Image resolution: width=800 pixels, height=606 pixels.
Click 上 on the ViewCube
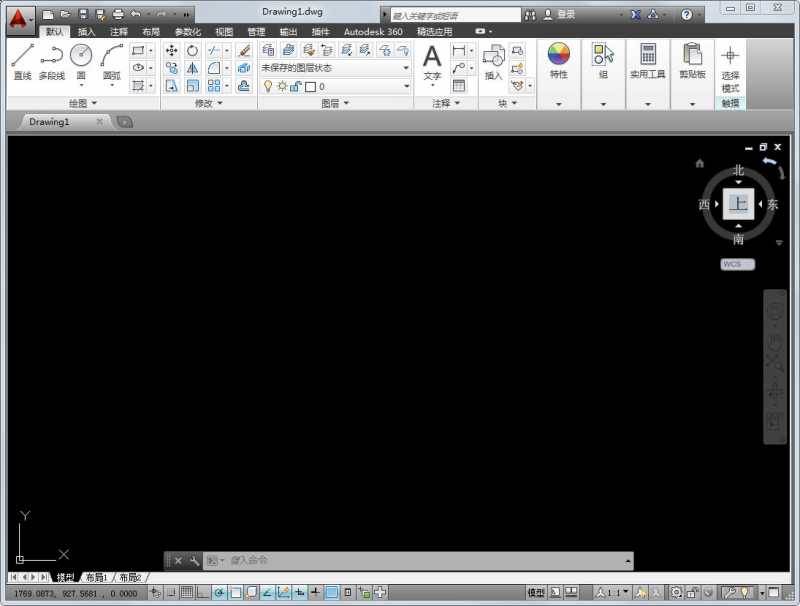pyautogui.click(x=738, y=204)
